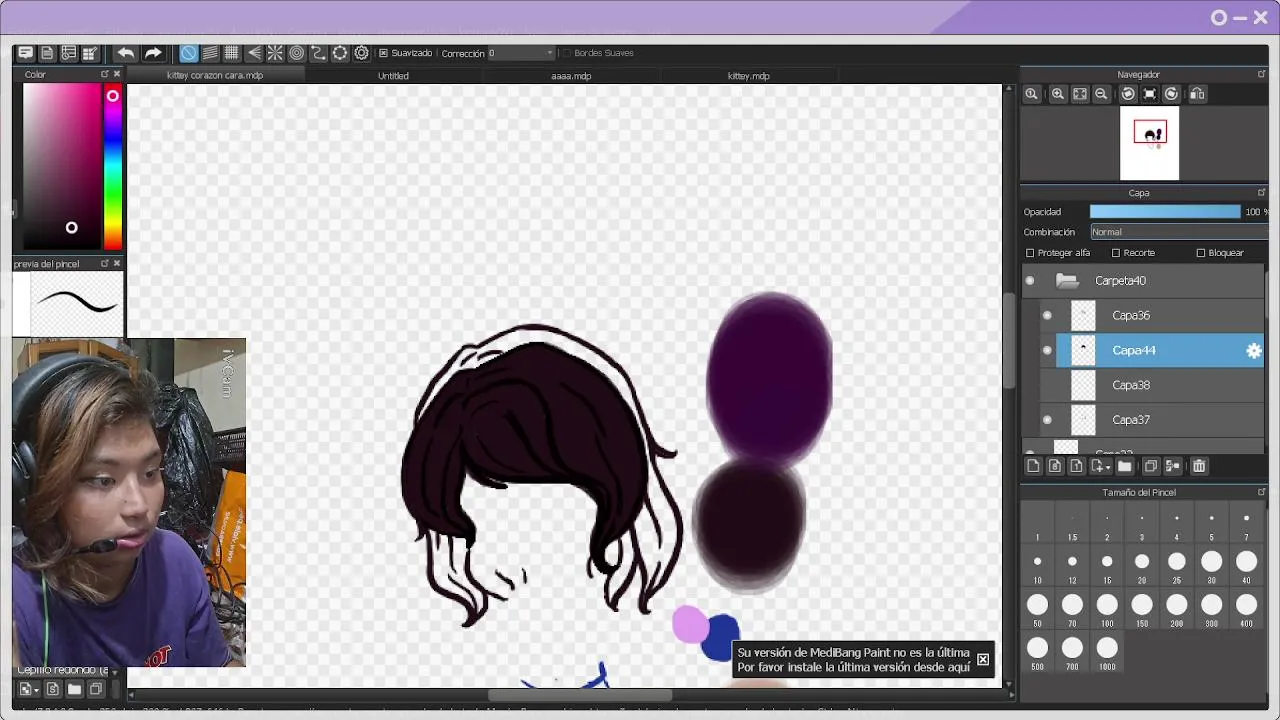Hide the Carpeta40 folder
The width and height of the screenshot is (1280, 720).
coord(1030,281)
